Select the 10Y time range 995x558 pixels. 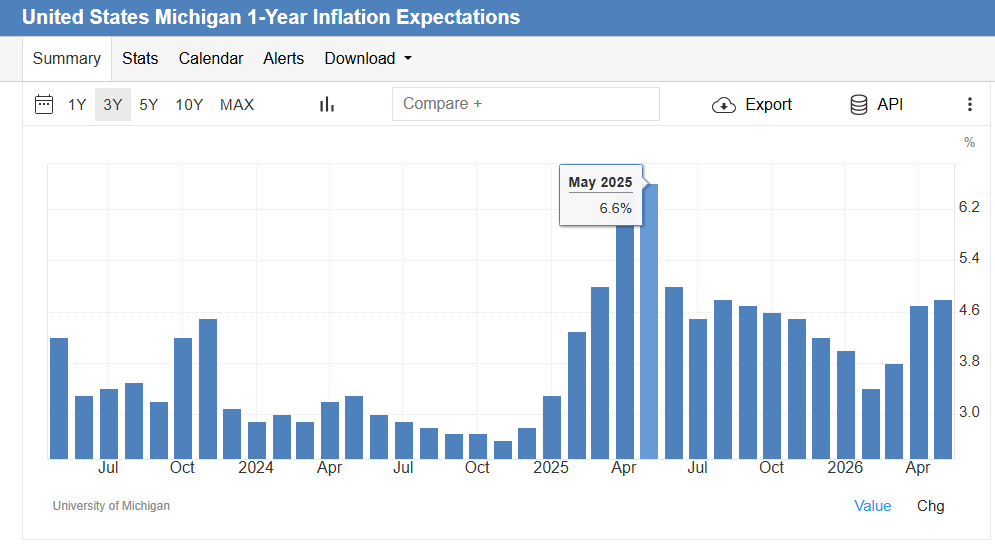[189, 105]
